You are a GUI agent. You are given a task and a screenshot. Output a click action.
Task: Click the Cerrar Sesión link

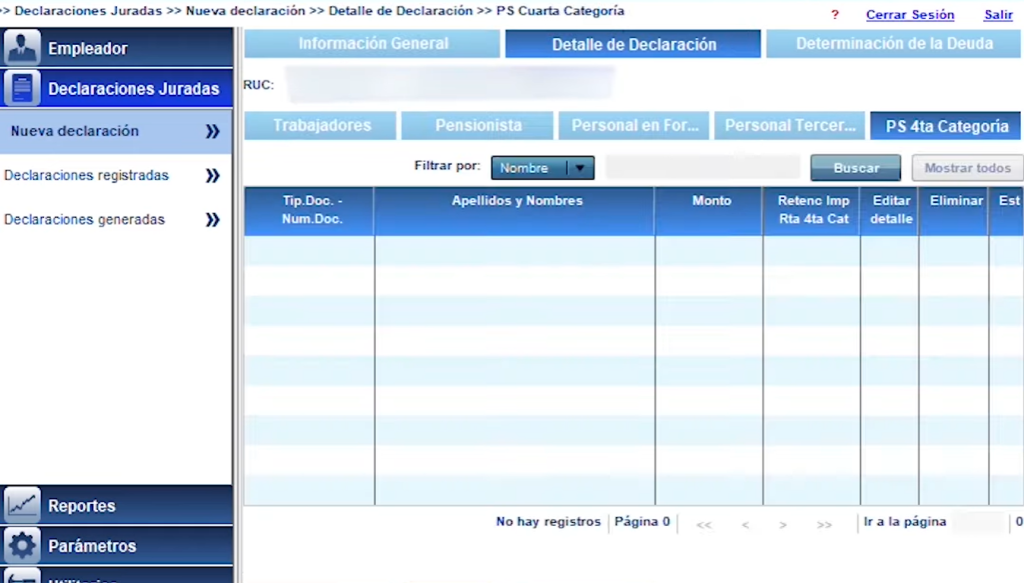[x=909, y=15]
